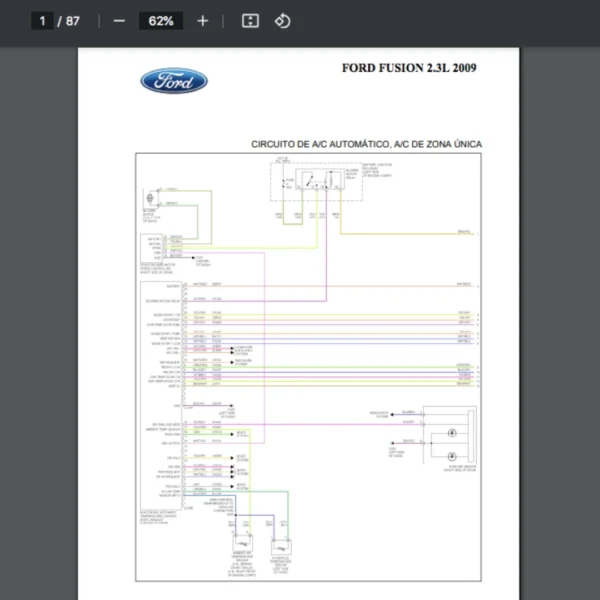Click the zoom in plus icon
The image size is (600, 600).
point(203,21)
